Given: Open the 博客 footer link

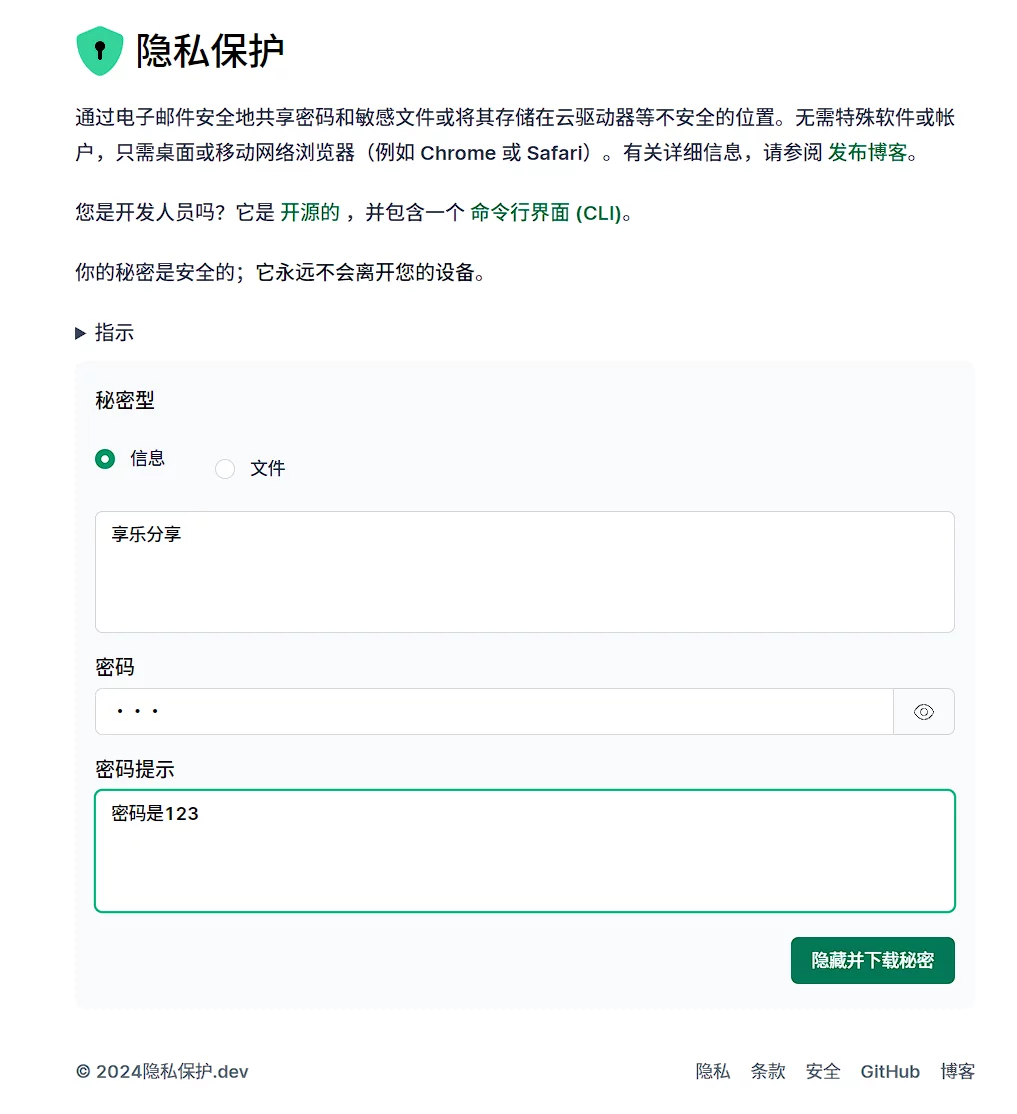Looking at the screenshot, I should [x=957, y=1072].
